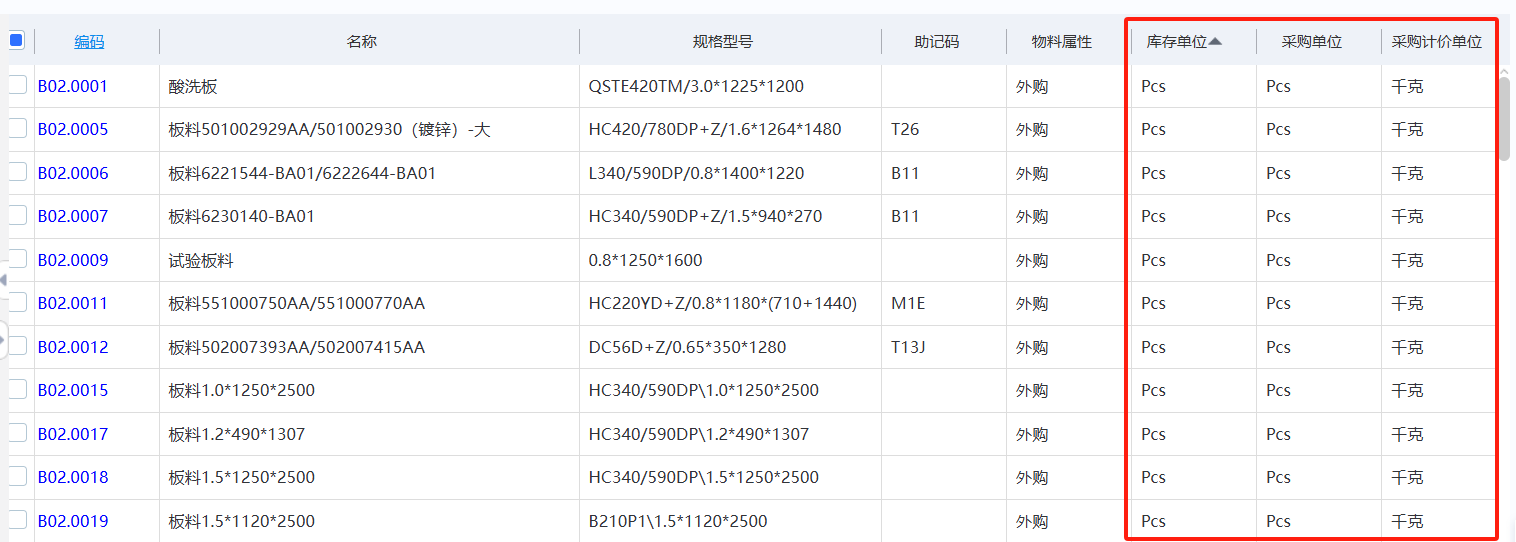1516x542 pixels.
Task: Select spec QSTE420TM/3.0*1225*1200
Action: point(696,86)
